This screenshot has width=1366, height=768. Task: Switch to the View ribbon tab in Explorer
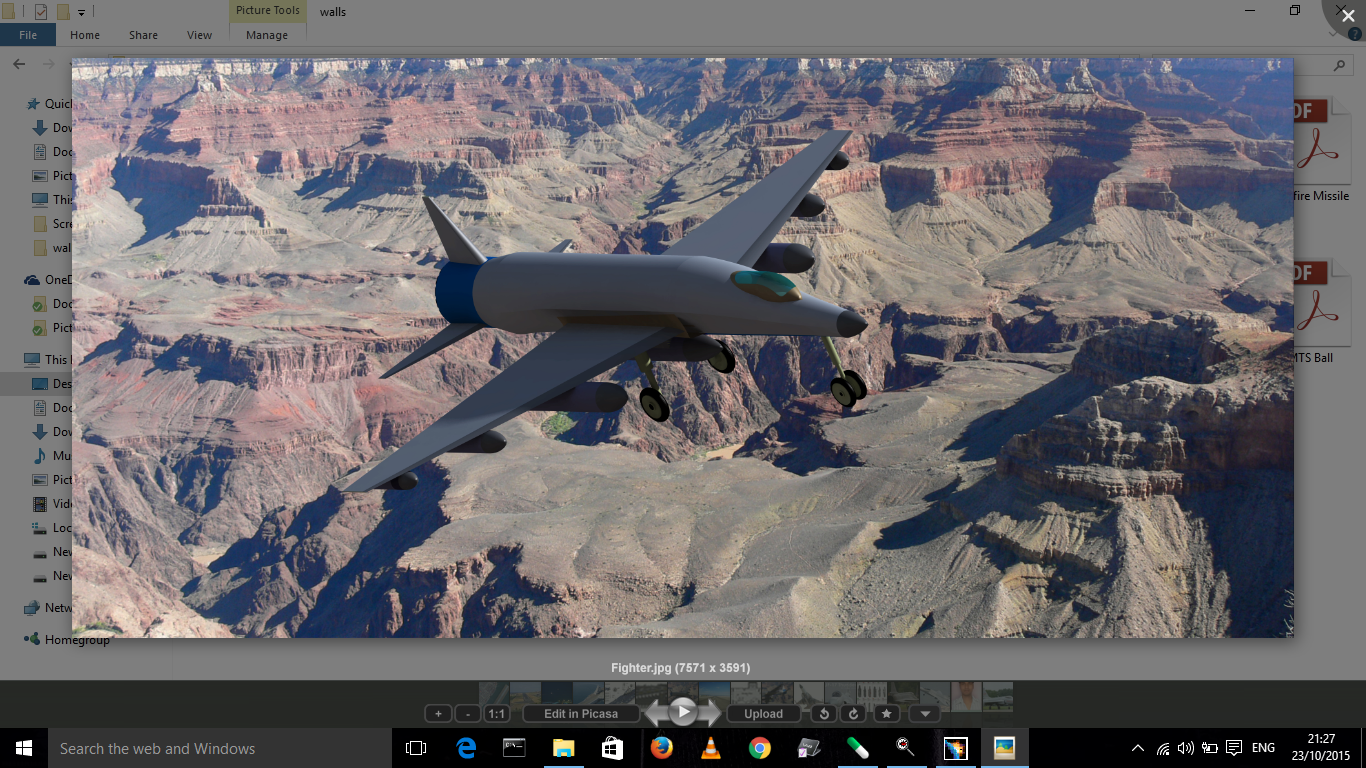[200, 35]
